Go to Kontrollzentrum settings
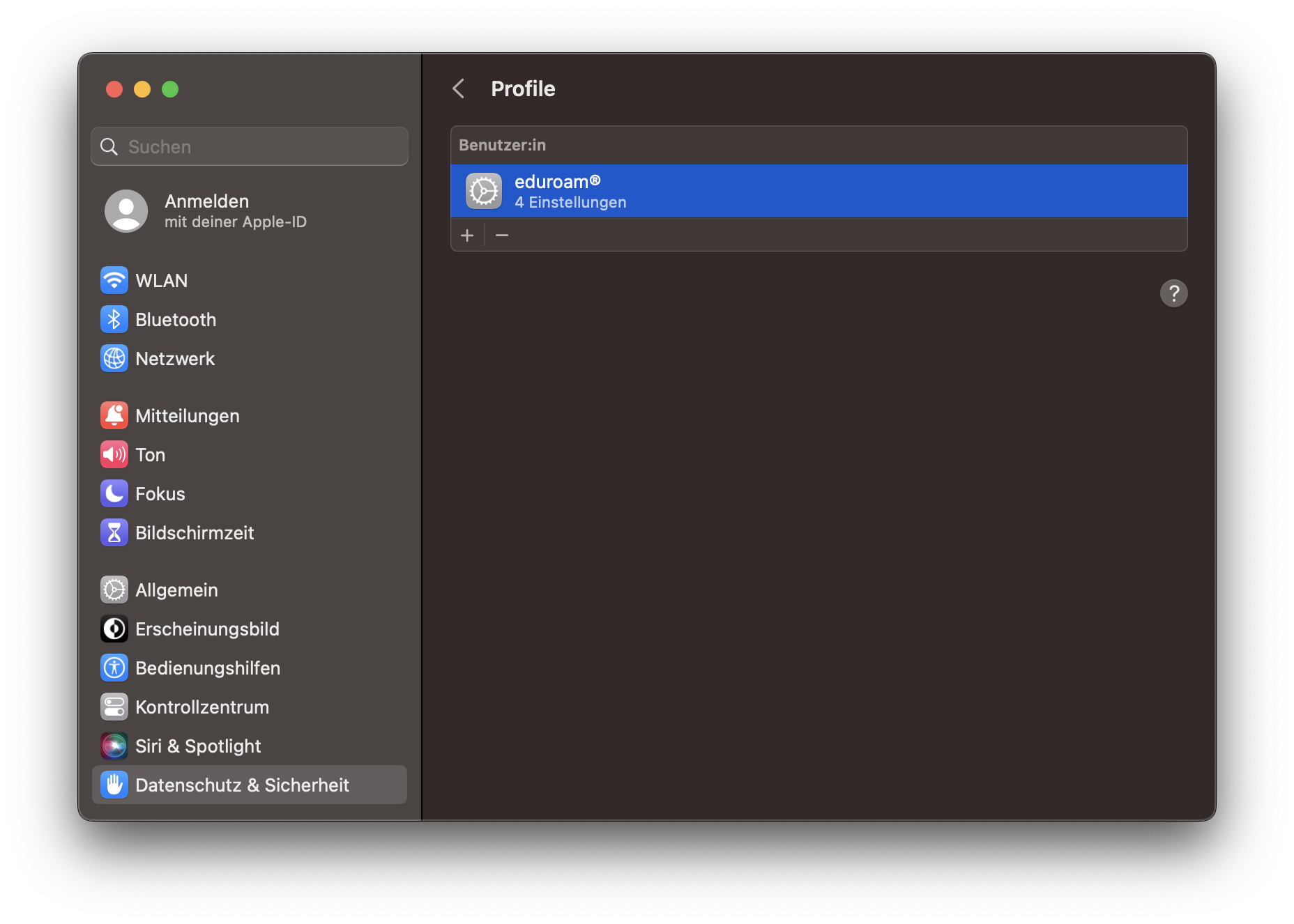 [x=201, y=707]
